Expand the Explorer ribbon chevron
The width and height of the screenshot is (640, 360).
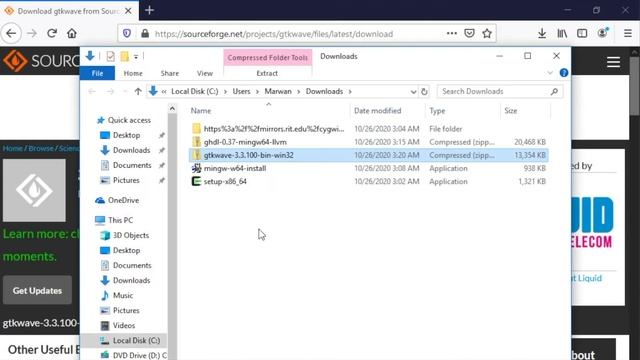pos(550,73)
